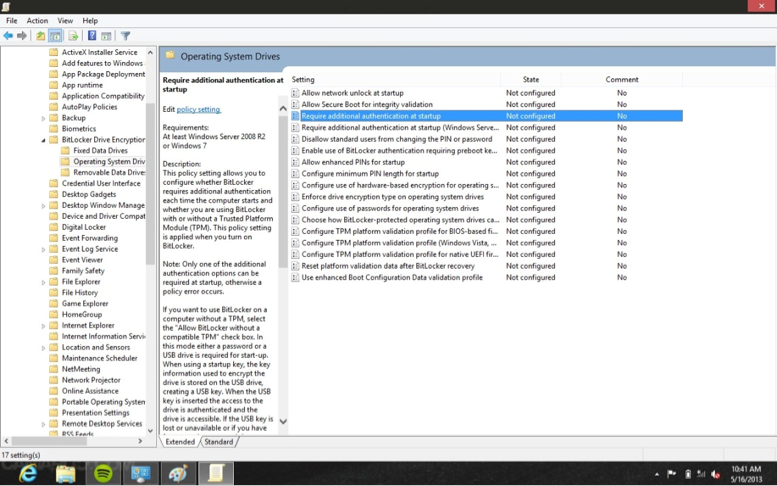Viewport: 777px width, 486px height.
Task: Expand the Remote Desktop Services node
Action: click(43, 424)
